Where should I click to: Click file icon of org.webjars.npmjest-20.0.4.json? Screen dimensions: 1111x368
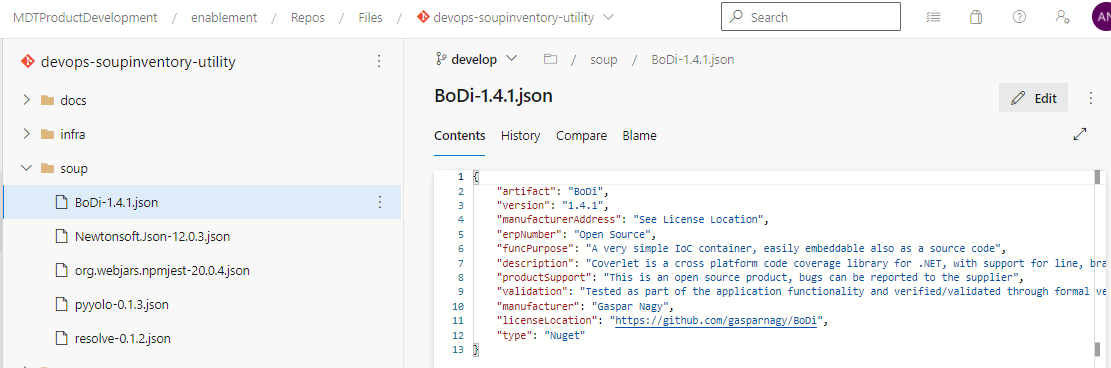tap(61, 270)
